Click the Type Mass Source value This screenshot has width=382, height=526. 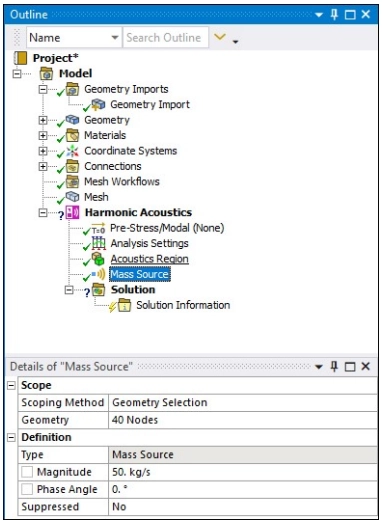[243, 455]
